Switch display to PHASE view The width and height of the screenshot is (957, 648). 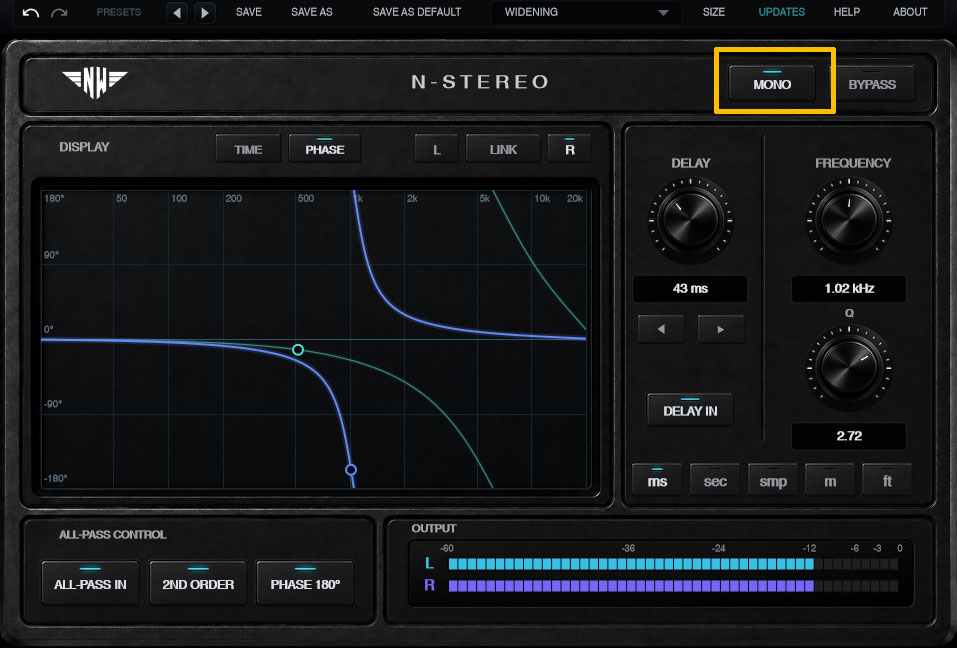[x=325, y=149]
